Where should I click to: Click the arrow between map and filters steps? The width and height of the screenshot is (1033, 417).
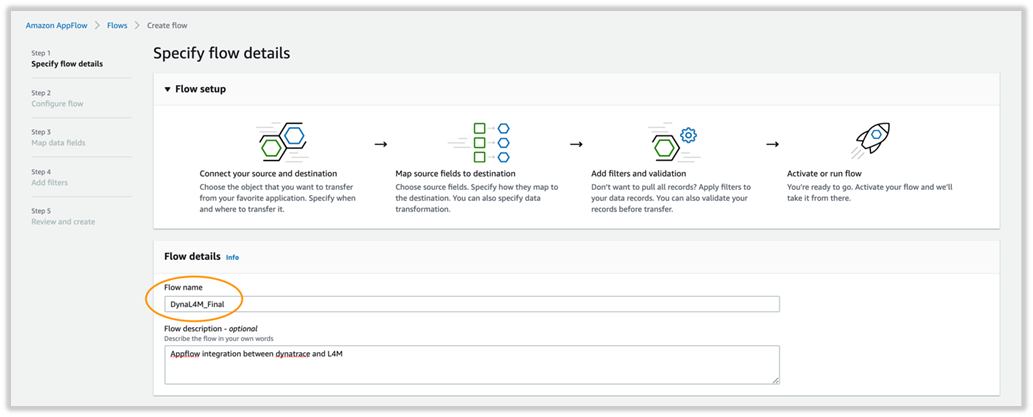[576, 144]
